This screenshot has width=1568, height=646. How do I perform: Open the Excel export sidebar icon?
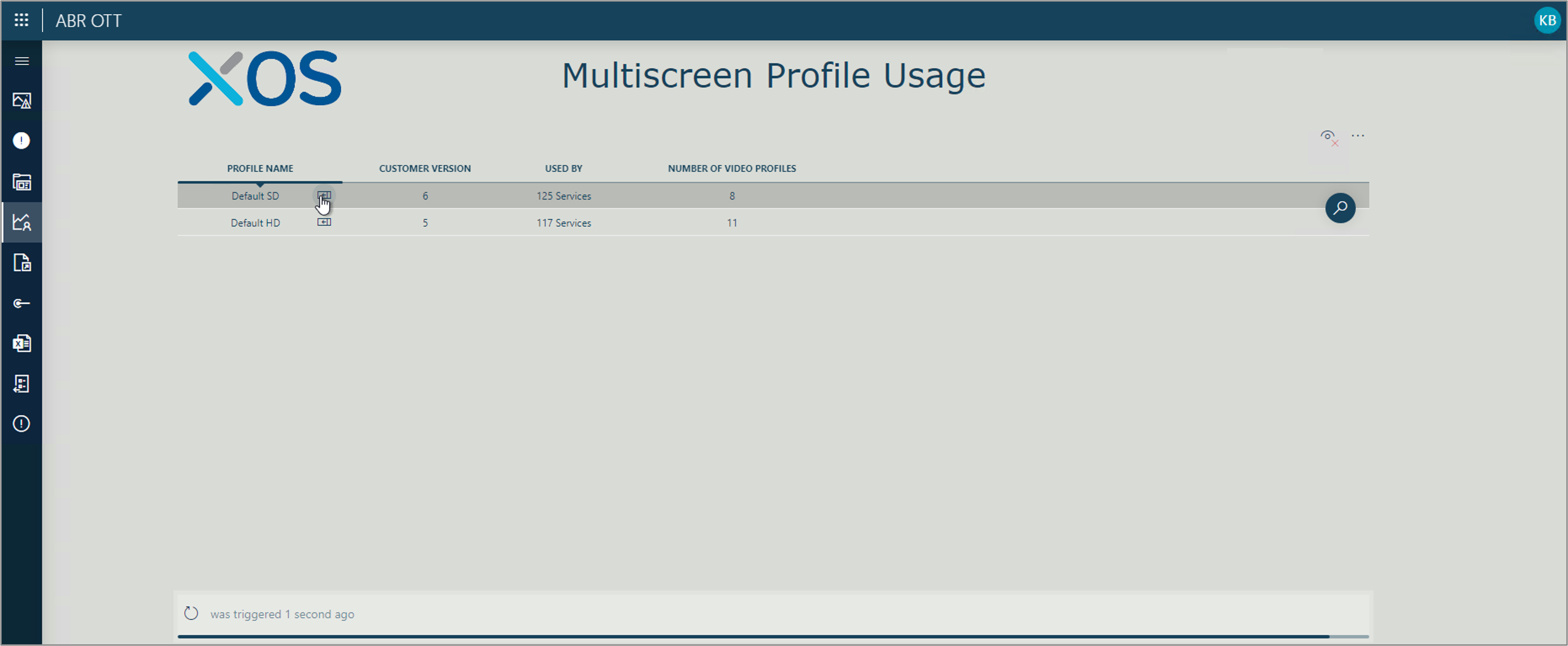[x=22, y=344]
